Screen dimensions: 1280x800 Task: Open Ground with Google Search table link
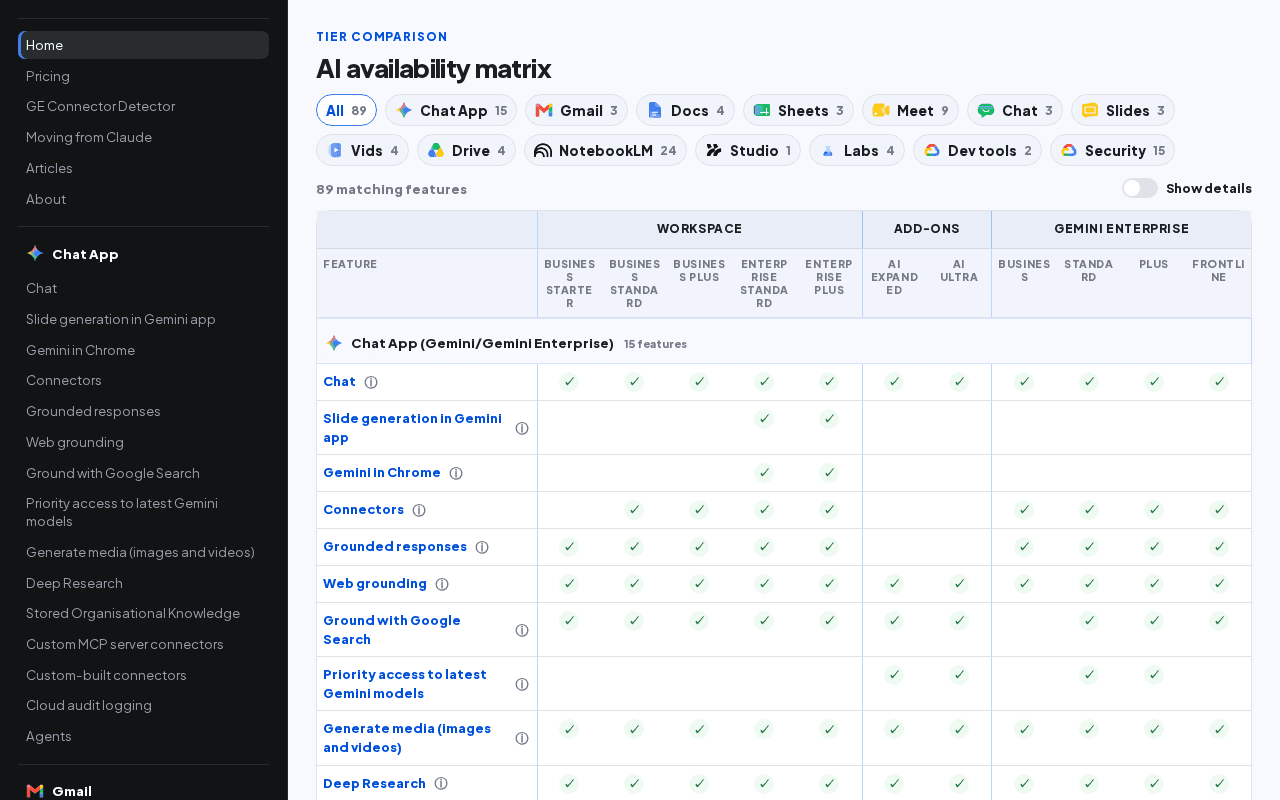click(392, 630)
